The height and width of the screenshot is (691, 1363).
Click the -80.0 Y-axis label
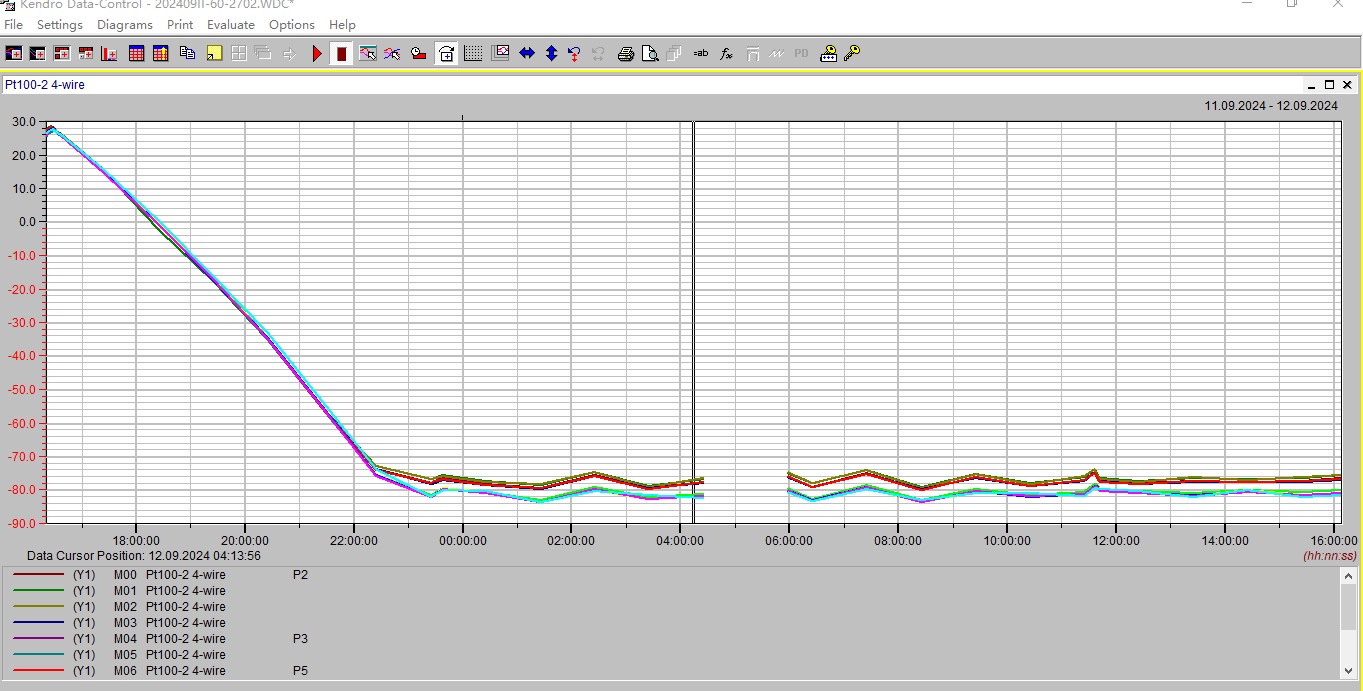(x=22, y=489)
